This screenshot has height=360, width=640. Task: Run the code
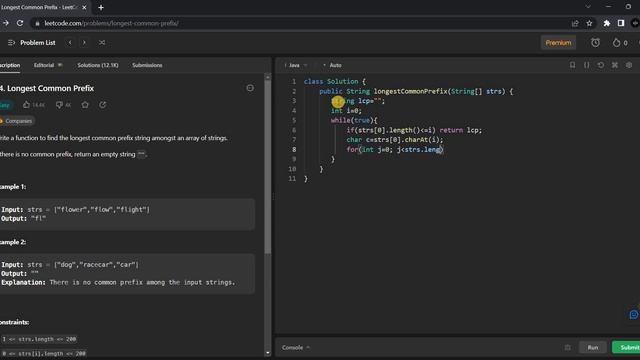click(593, 347)
